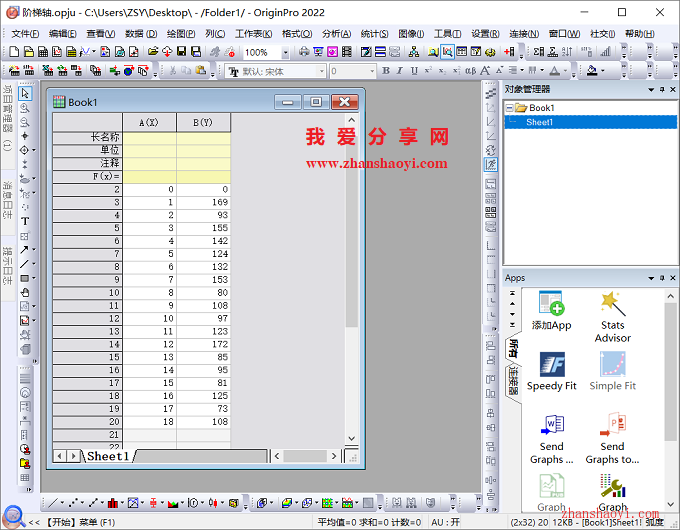
Task: Switch to the Sheet1 worksheet tab
Action: (108, 456)
